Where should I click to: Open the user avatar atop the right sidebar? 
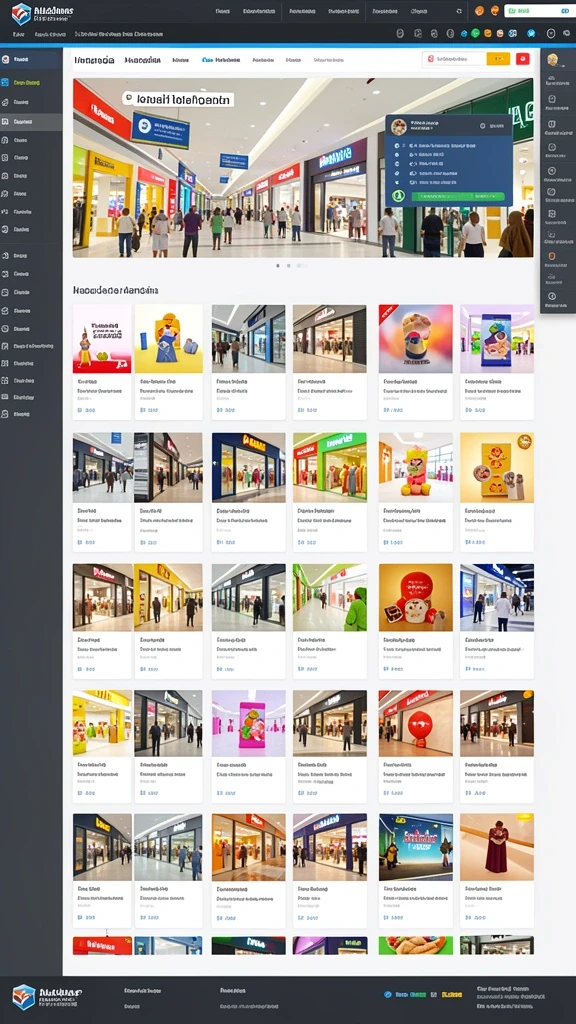pyautogui.click(x=552, y=60)
